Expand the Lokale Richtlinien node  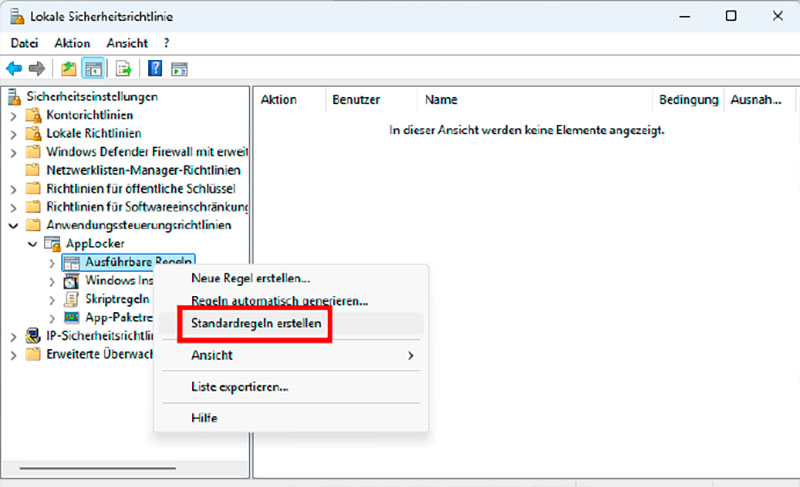point(13,134)
